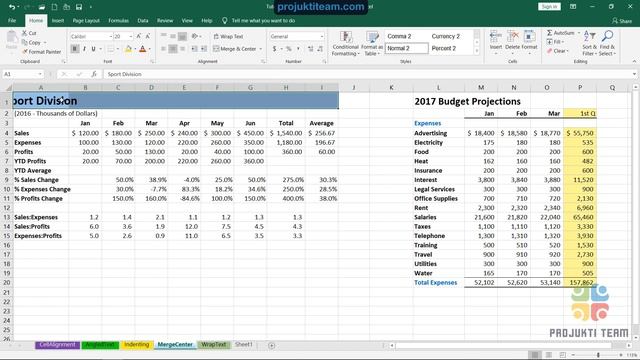Apply the red Font Color

pyautogui.click(x=142, y=49)
